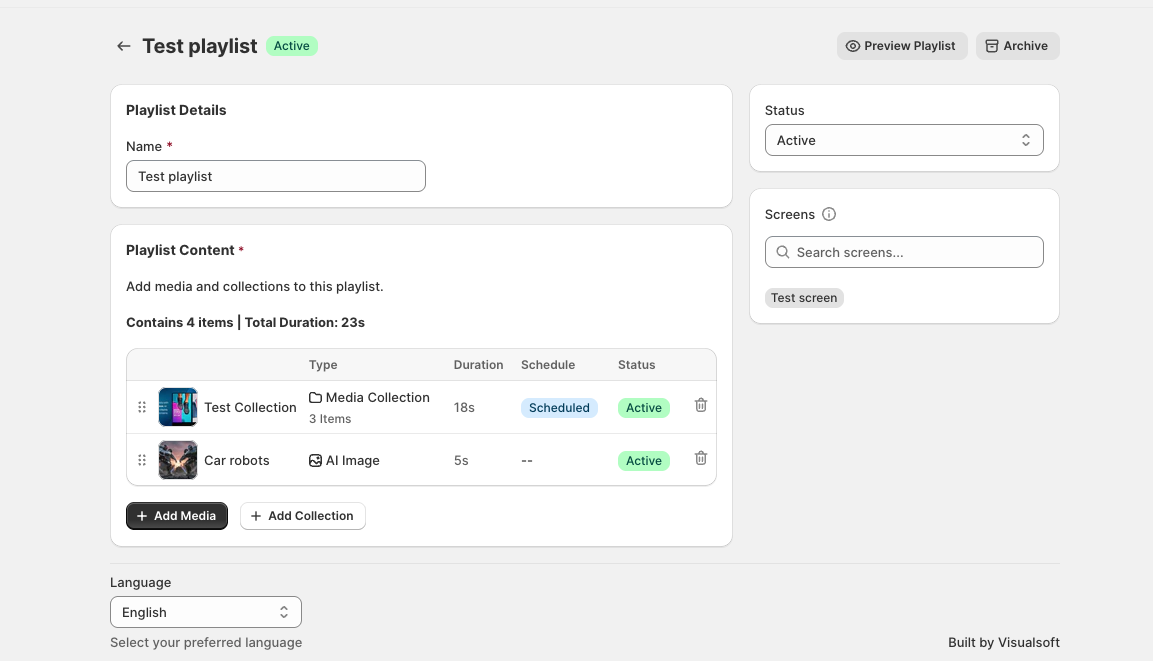Click the Screens info icon
Image resolution: width=1153 pixels, height=661 pixels.
click(x=829, y=214)
